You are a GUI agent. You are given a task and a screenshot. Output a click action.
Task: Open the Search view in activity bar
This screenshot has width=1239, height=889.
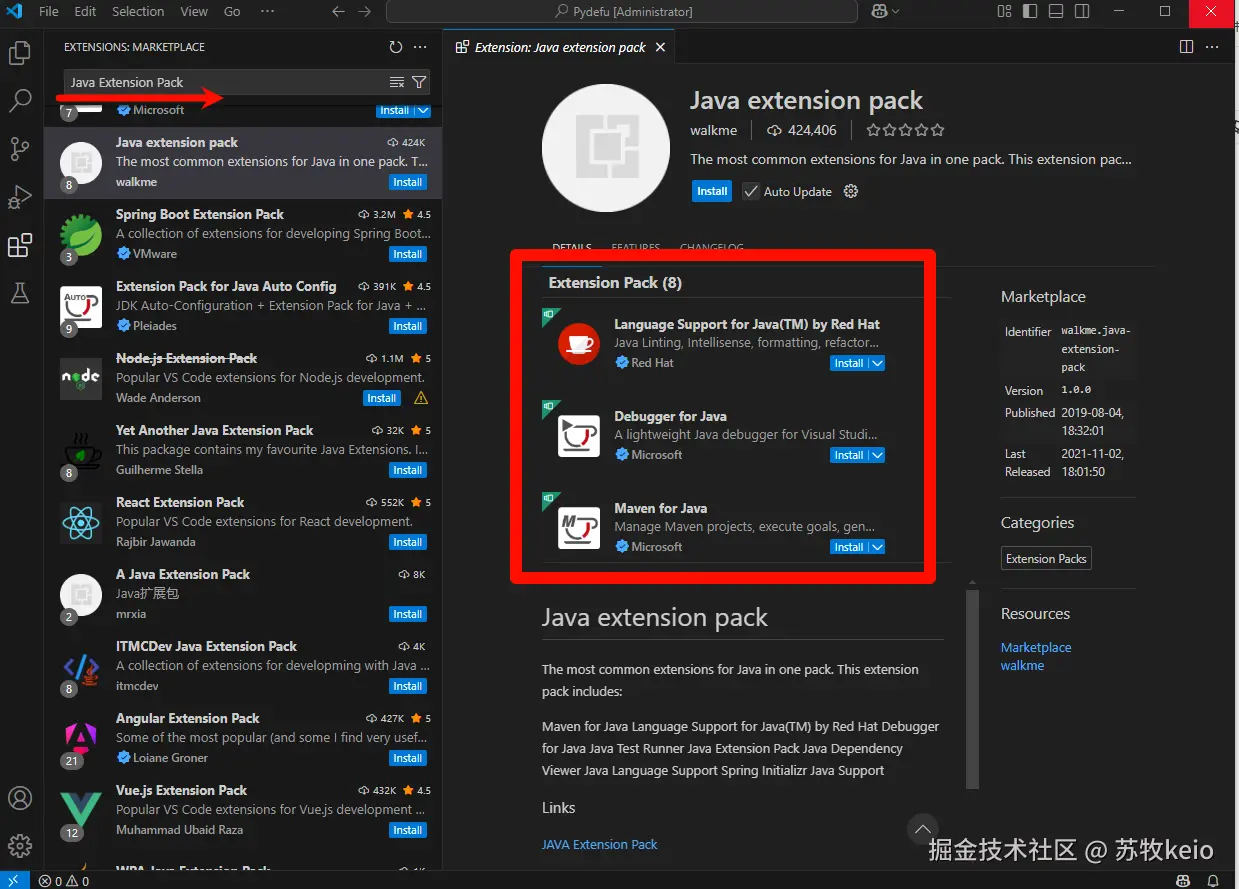pyautogui.click(x=20, y=101)
